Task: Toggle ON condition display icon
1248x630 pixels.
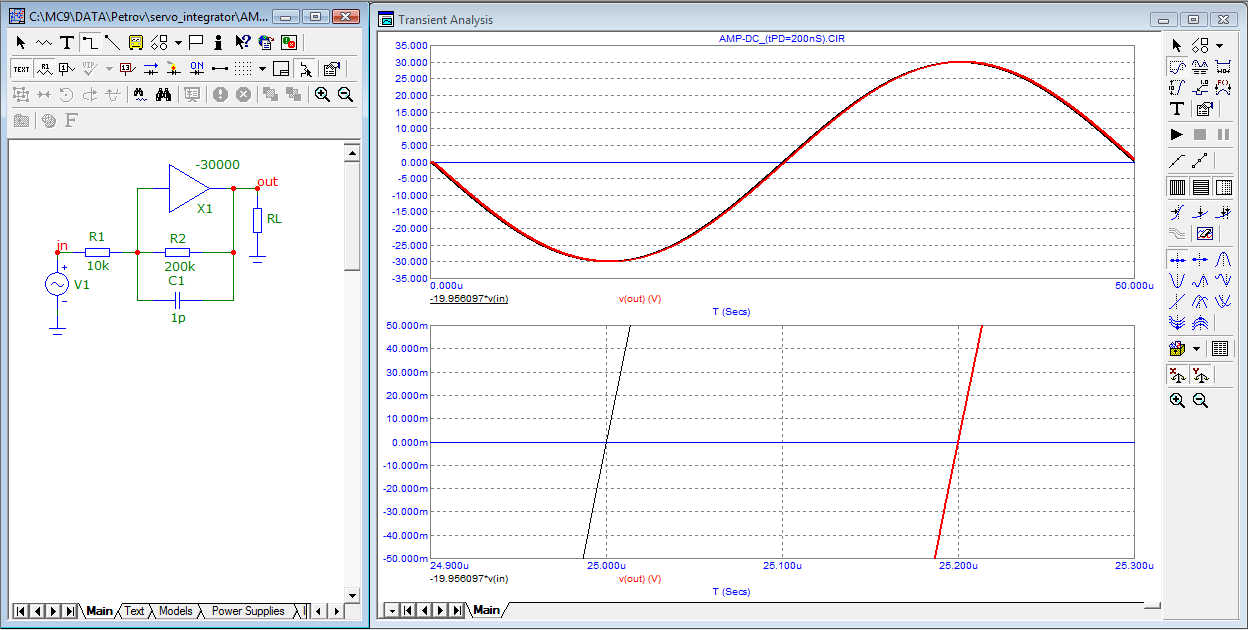Action: pyautogui.click(x=197, y=68)
